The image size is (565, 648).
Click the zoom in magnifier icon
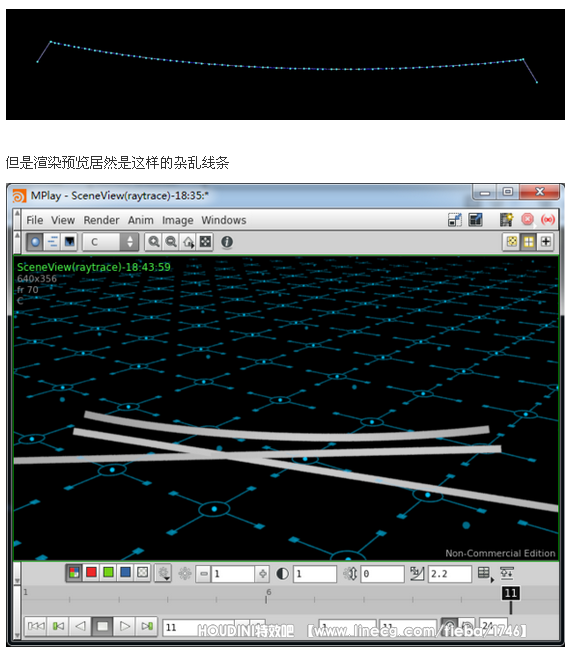pyautogui.click(x=154, y=242)
